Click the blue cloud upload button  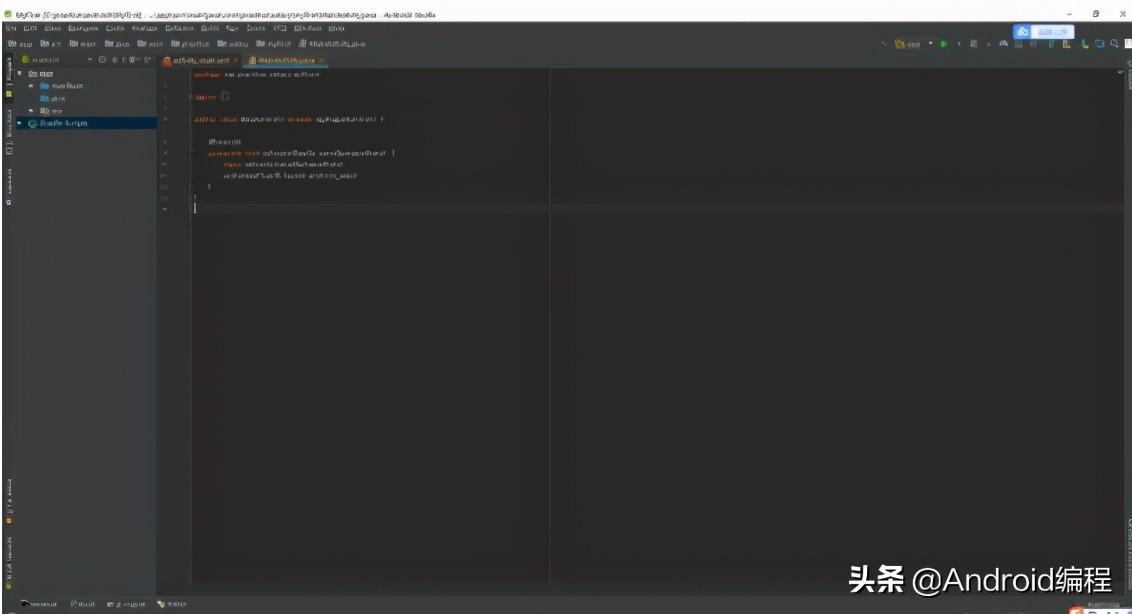point(1044,32)
